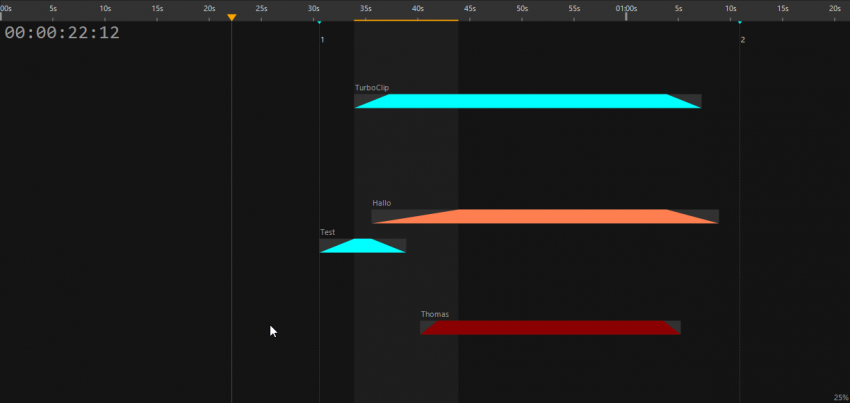Screen dimensions: 850x403
Task: Click the fade-out ramp of Hallo clip
Action: click(693, 217)
